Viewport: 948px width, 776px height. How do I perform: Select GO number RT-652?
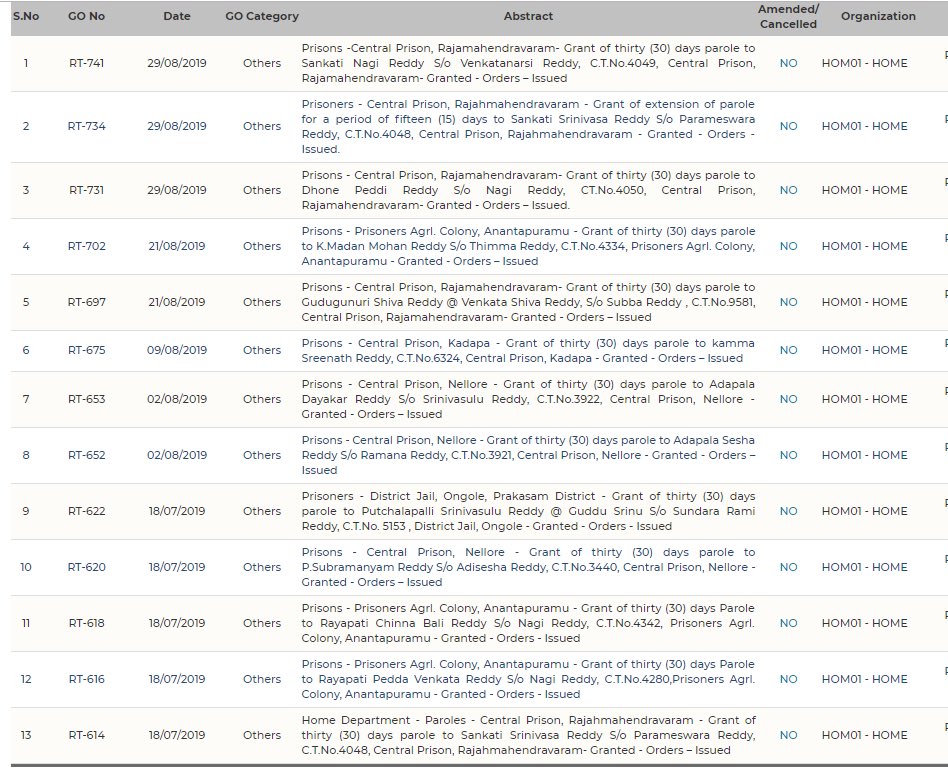coord(86,456)
